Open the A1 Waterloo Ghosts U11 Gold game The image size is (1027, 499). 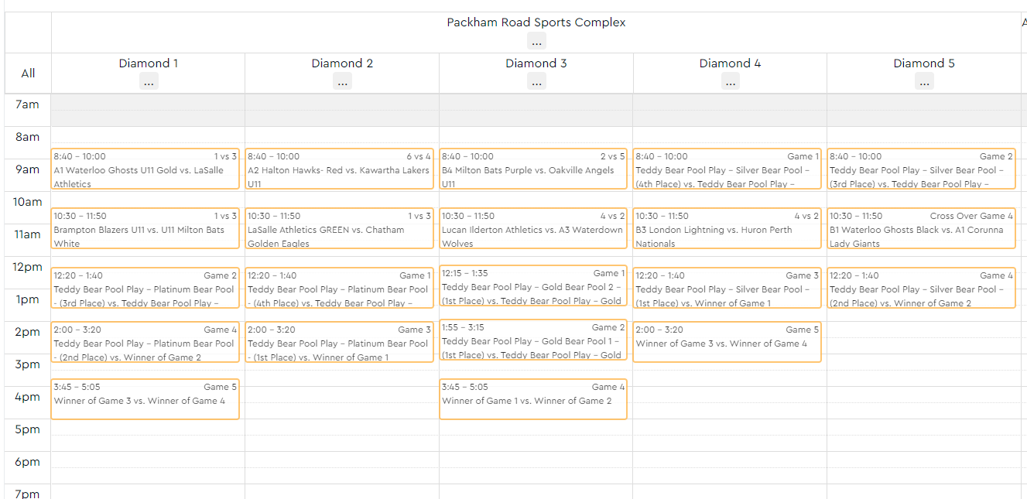coord(145,170)
